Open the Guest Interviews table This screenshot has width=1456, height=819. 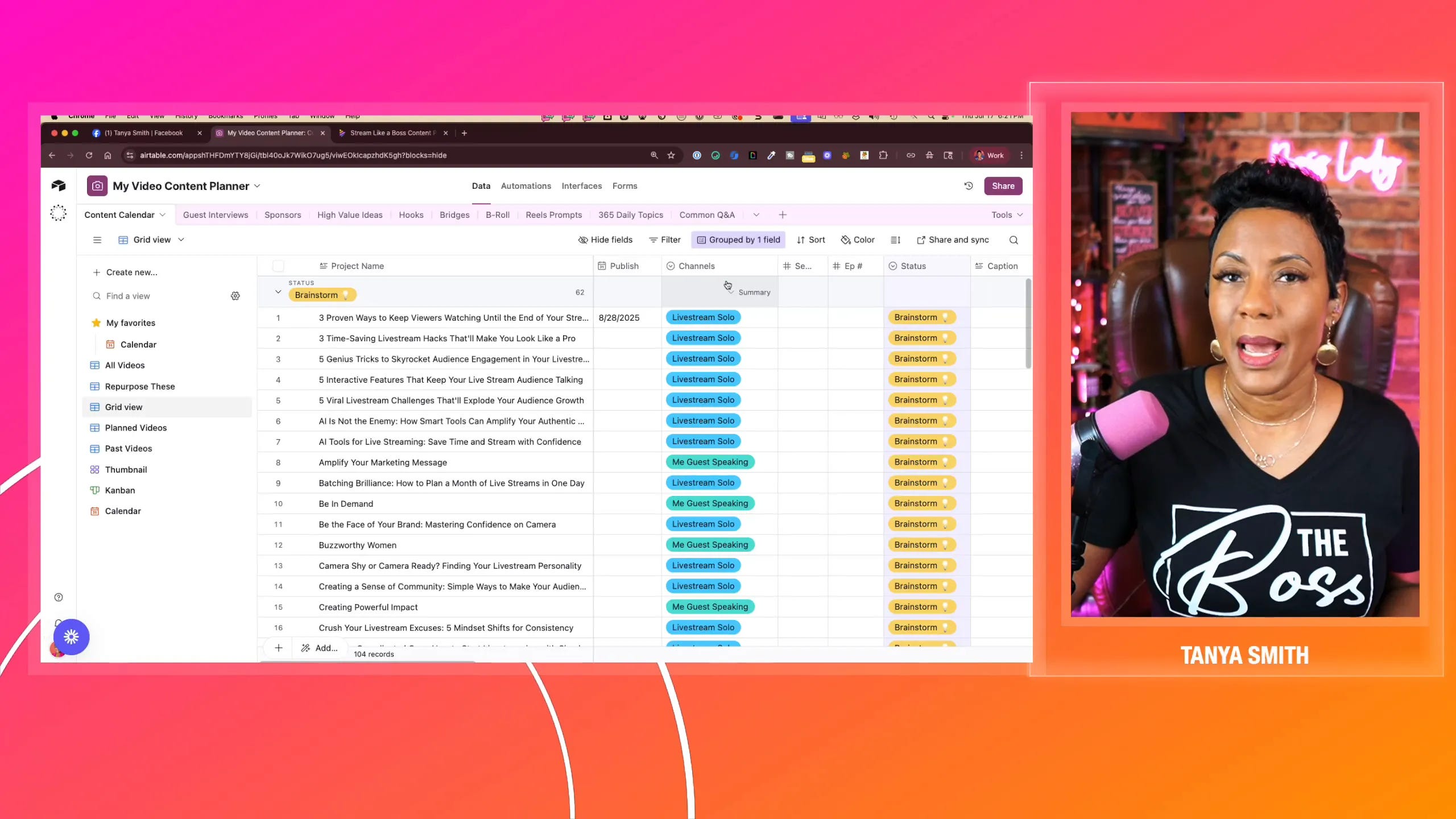click(216, 215)
